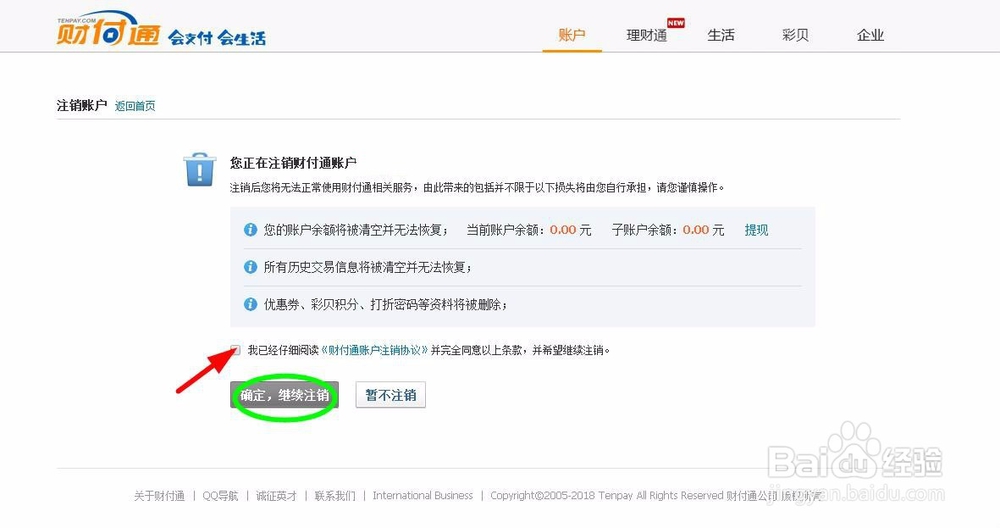The width and height of the screenshot is (1000, 528).
Task: Click the 确定,继续注销 button
Action: click(284, 395)
